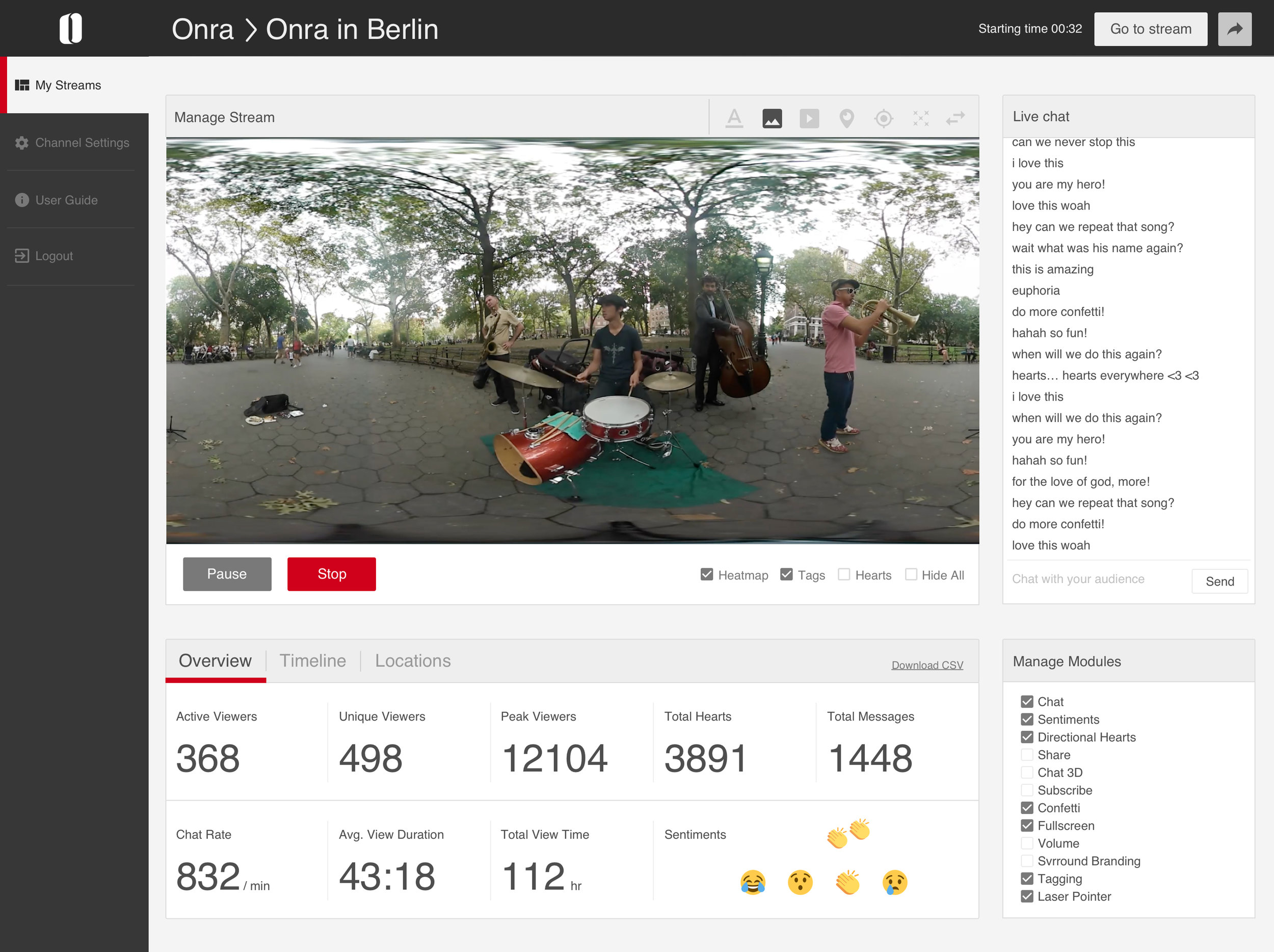Switch to the Locations tab
The width and height of the screenshot is (1274, 952).
click(x=412, y=660)
